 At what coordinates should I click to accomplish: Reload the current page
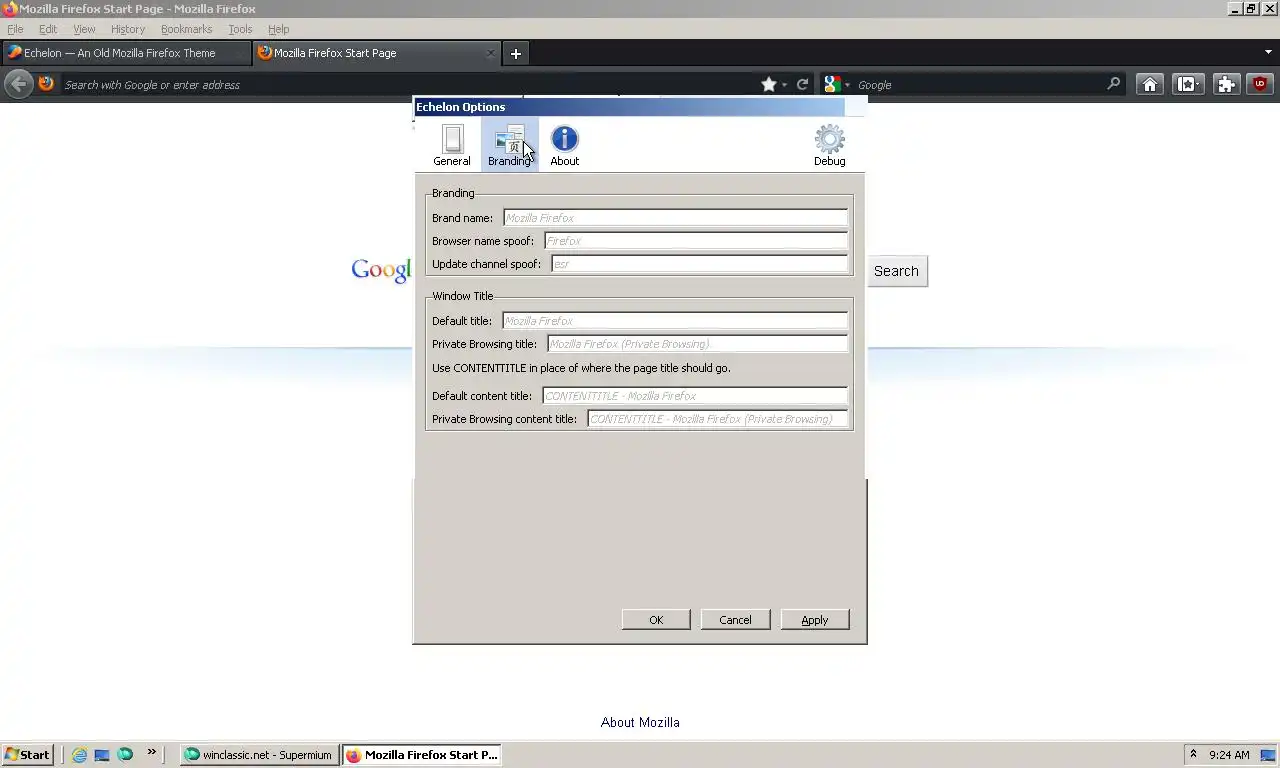click(802, 84)
